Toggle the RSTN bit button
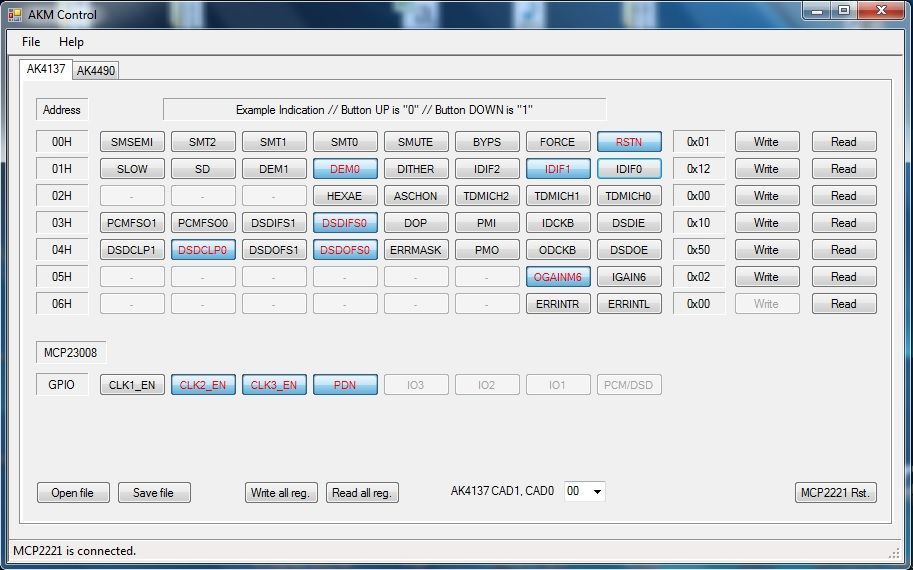 point(629,141)
